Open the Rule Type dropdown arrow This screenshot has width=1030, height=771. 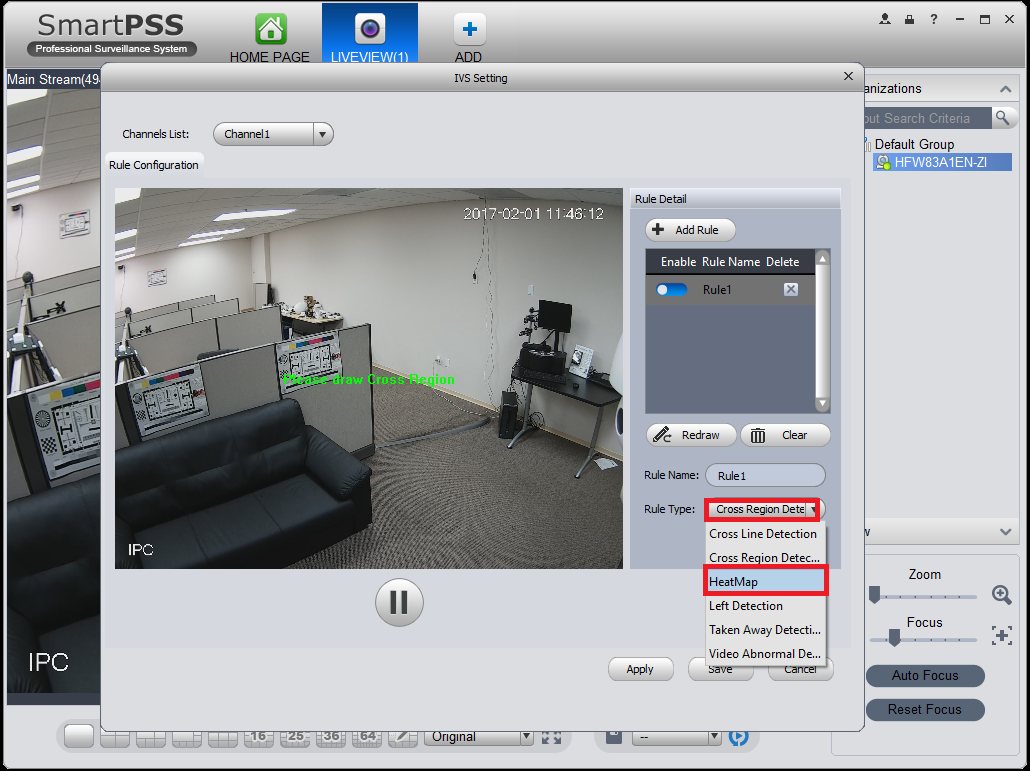pyautogui.click(x=814, y=510)
